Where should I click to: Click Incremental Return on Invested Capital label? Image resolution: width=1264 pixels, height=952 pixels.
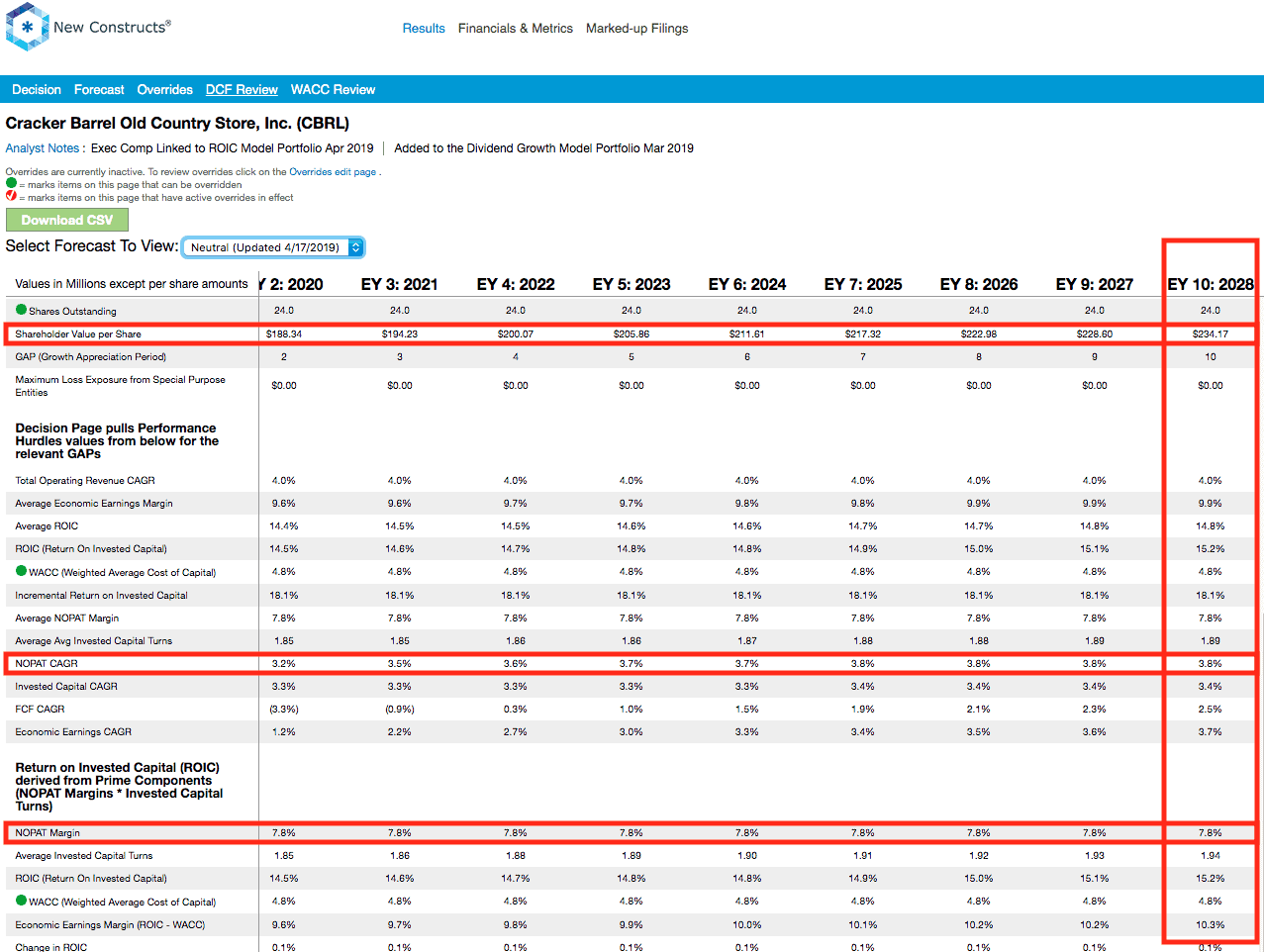click(101, 596)
